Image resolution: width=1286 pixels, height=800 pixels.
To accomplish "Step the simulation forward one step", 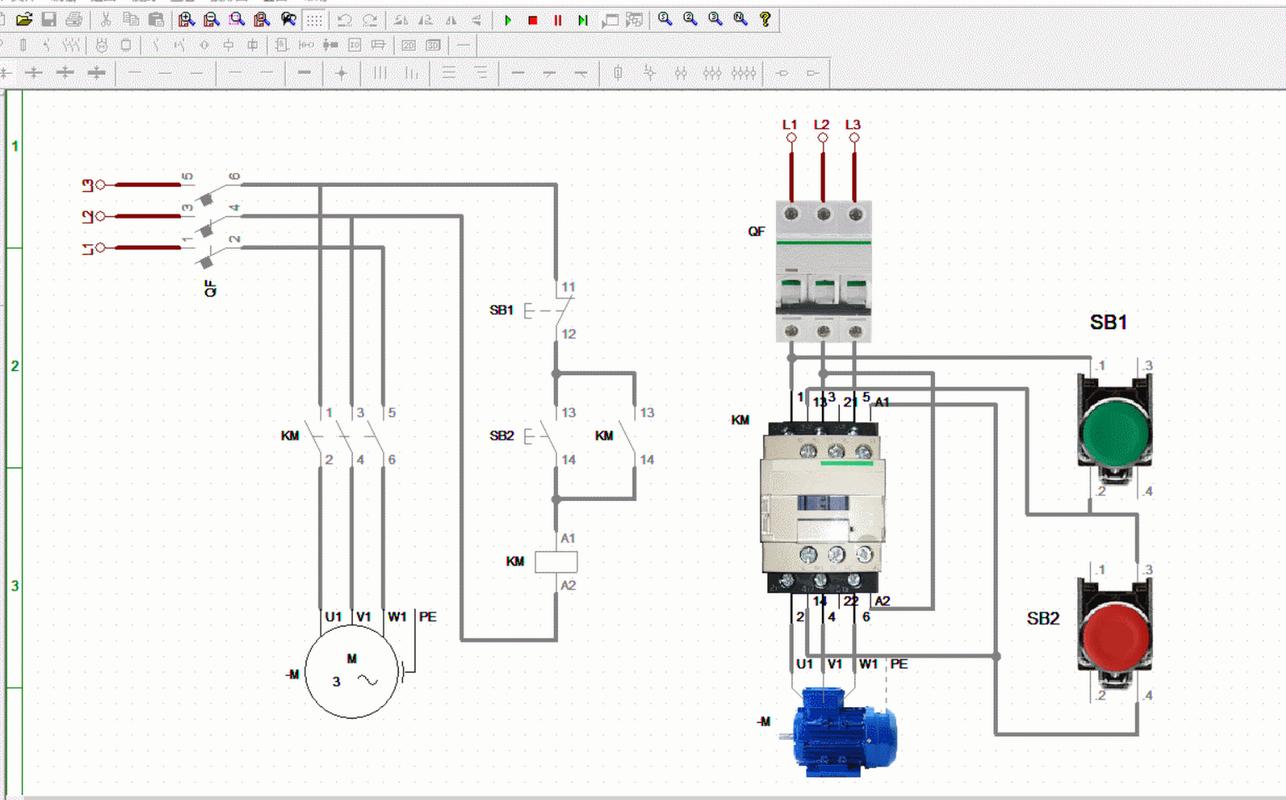I will pyautogui.click(x=583, y=20).
